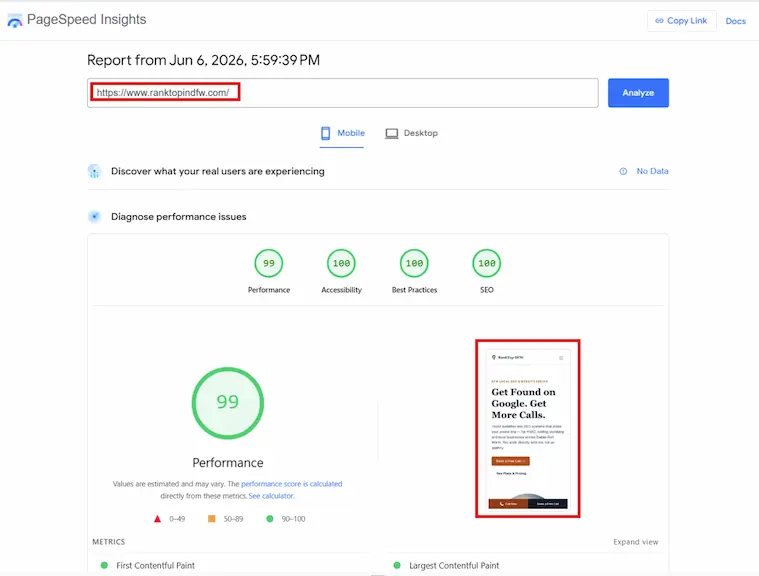Click the Diagnose performance issues heading
This screenshot has width=759, height=576.
point(179,217)
